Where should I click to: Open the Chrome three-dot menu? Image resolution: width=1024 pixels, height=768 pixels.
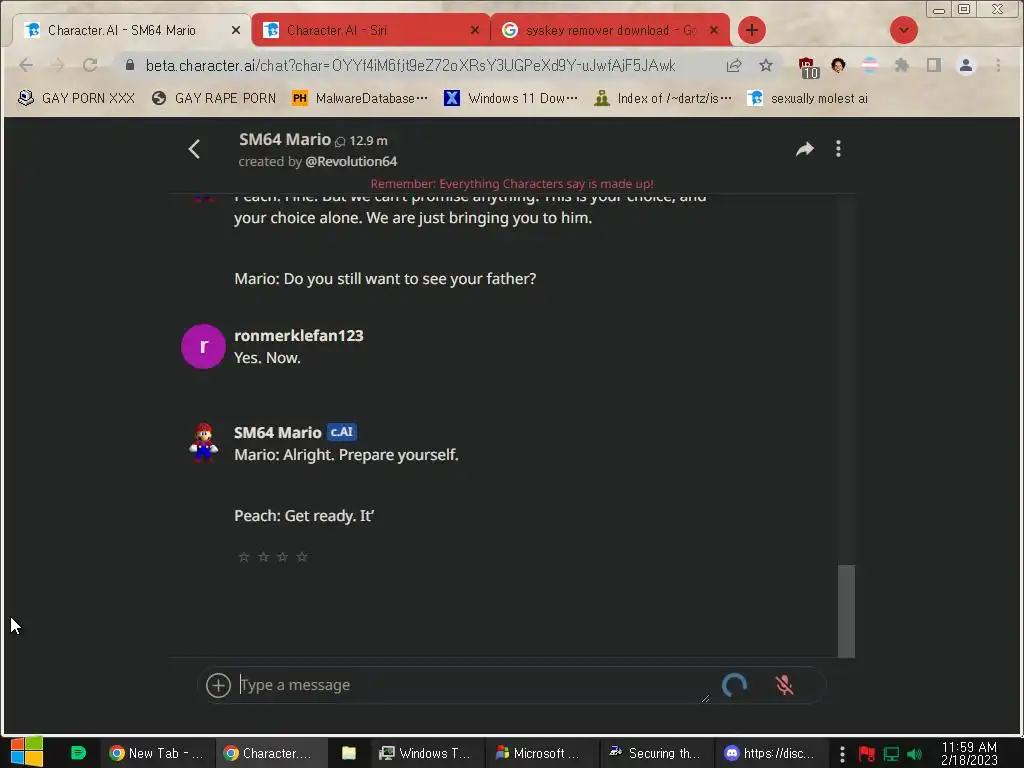(x=998, y=65)
